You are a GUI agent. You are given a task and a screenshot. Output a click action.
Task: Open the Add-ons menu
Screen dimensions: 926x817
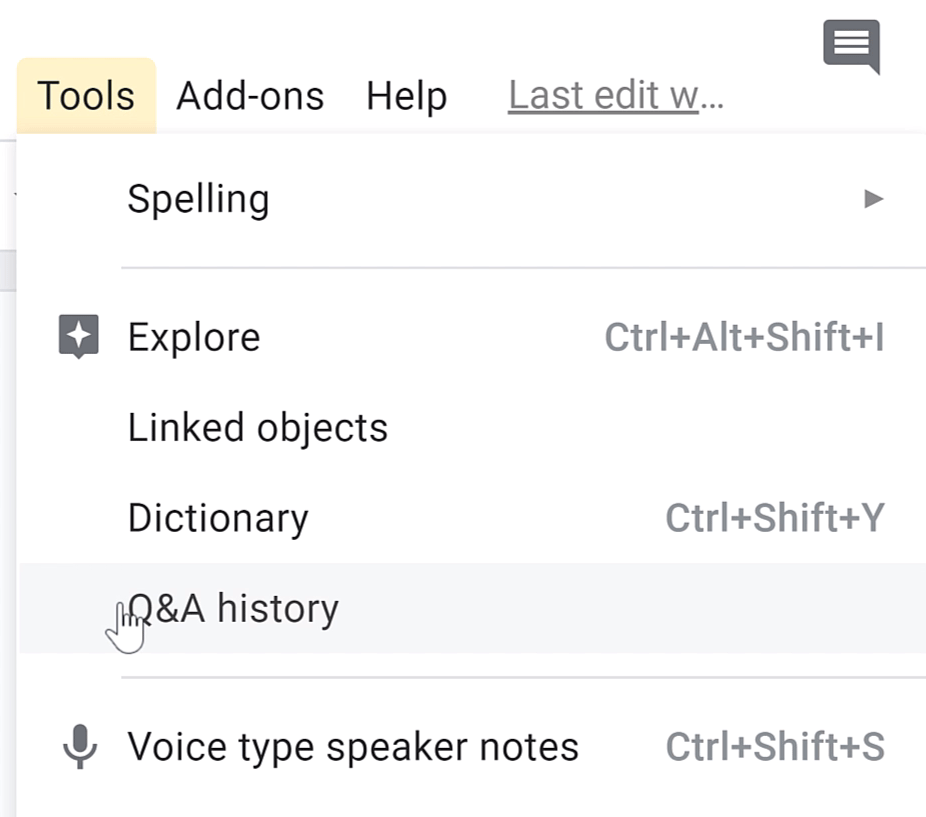pyautogui.click(x=250, y=96)
